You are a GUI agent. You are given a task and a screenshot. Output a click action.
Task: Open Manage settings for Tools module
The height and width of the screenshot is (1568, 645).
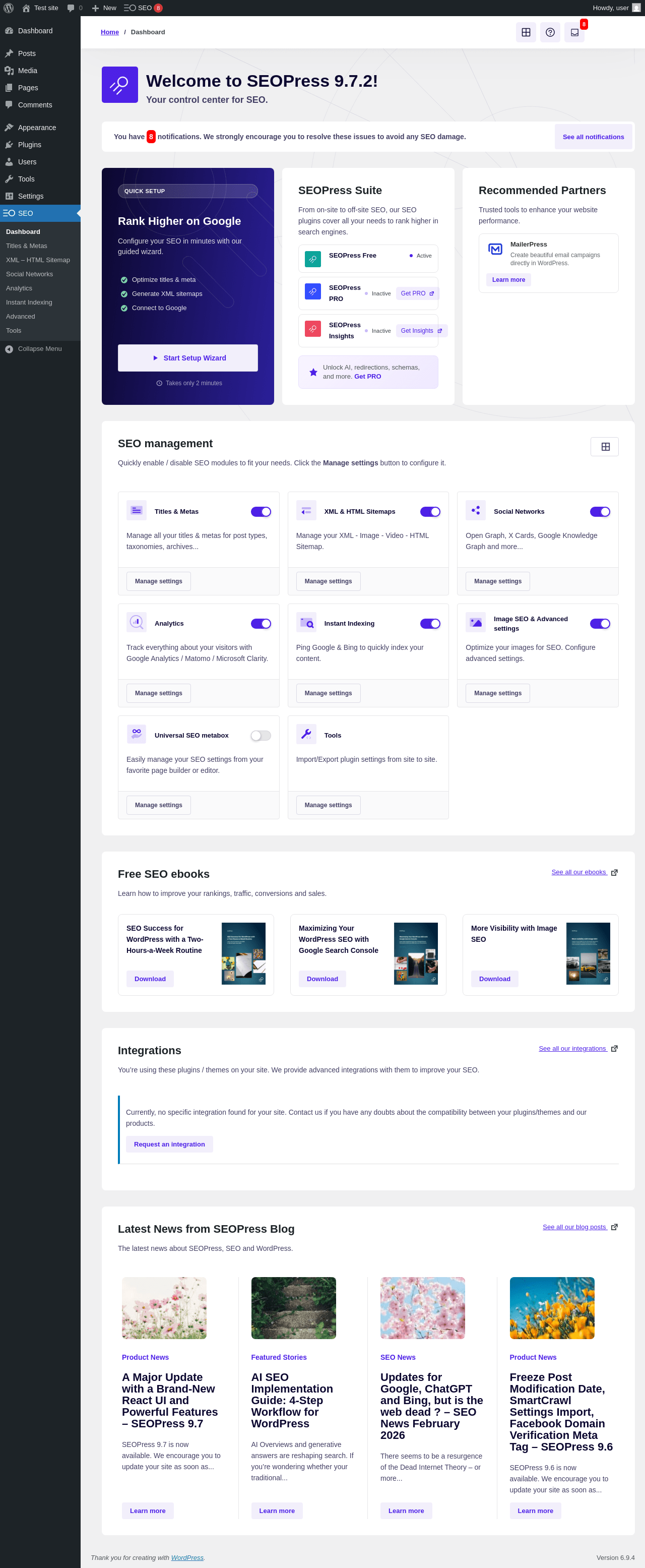[x=329, y=805]
